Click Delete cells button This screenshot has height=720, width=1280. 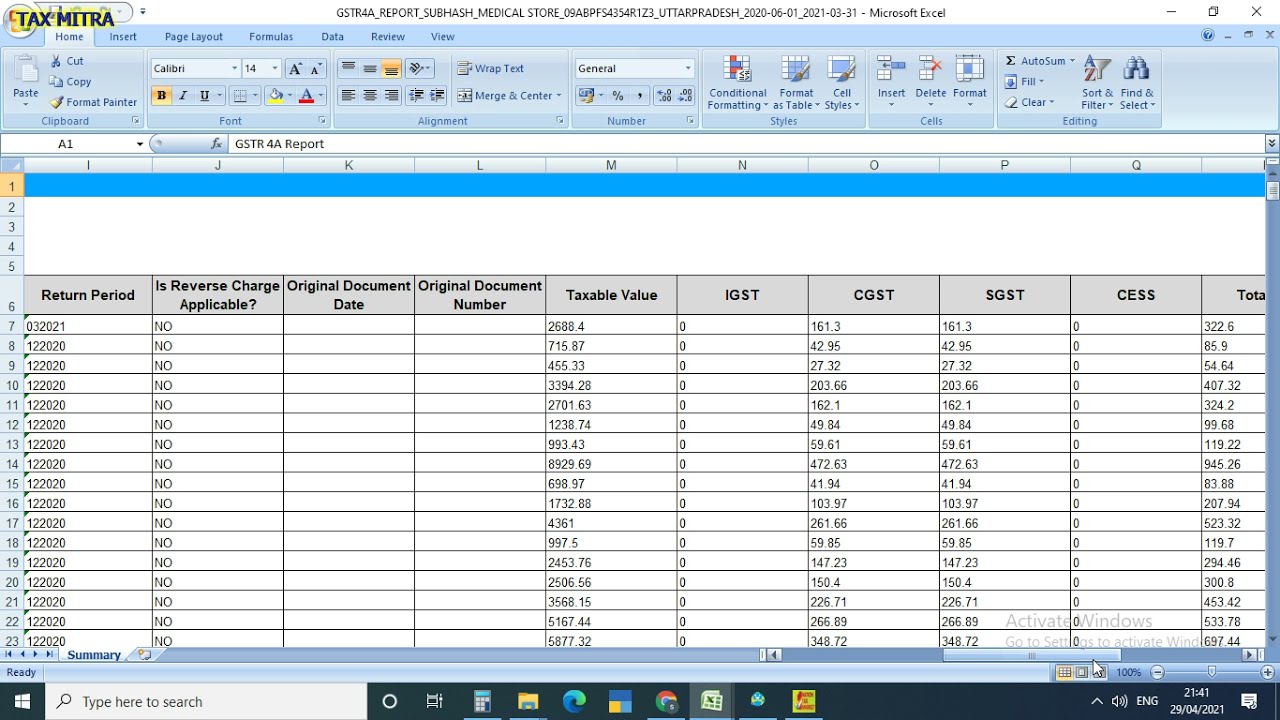[930, 83]
